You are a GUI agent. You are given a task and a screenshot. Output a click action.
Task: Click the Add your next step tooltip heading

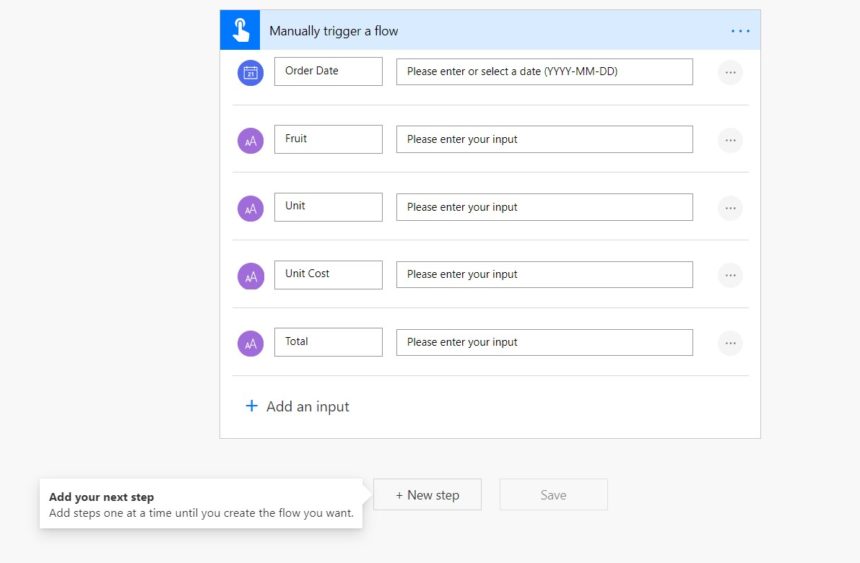click(101, 497)
